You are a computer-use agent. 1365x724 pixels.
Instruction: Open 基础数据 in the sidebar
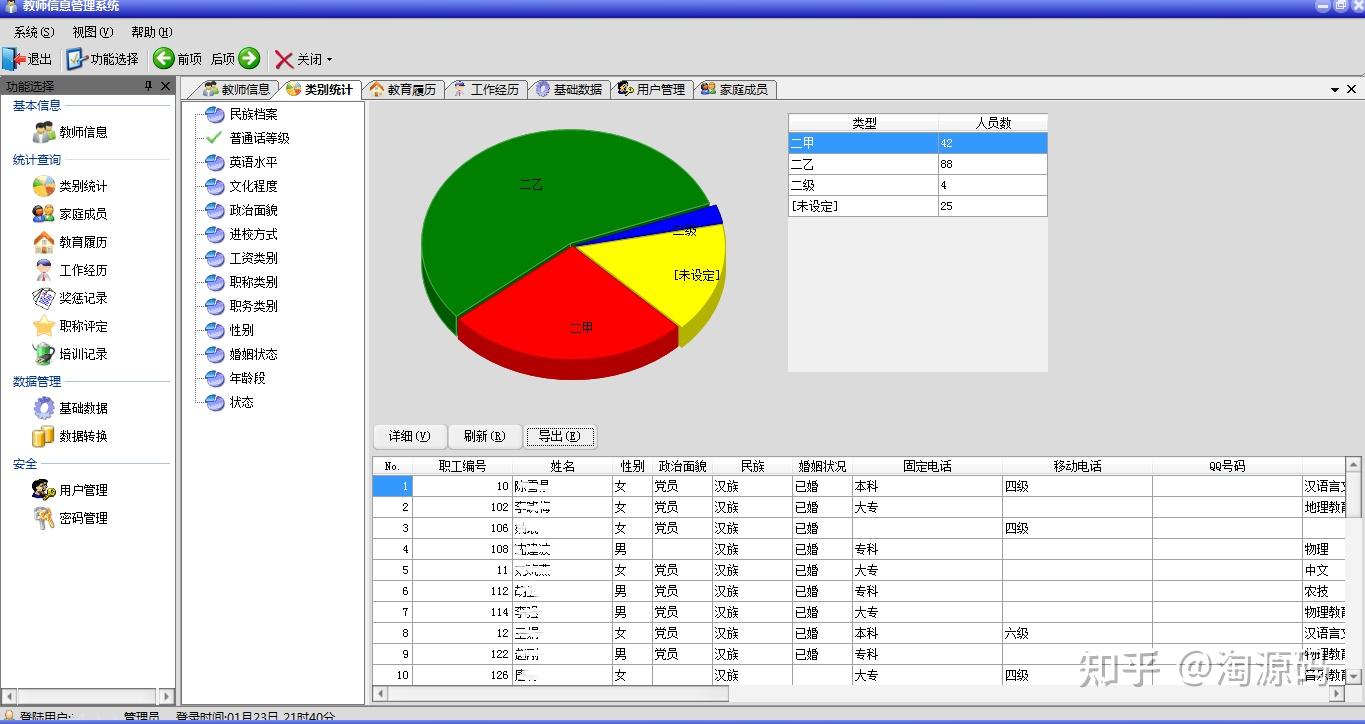(70, 408)
